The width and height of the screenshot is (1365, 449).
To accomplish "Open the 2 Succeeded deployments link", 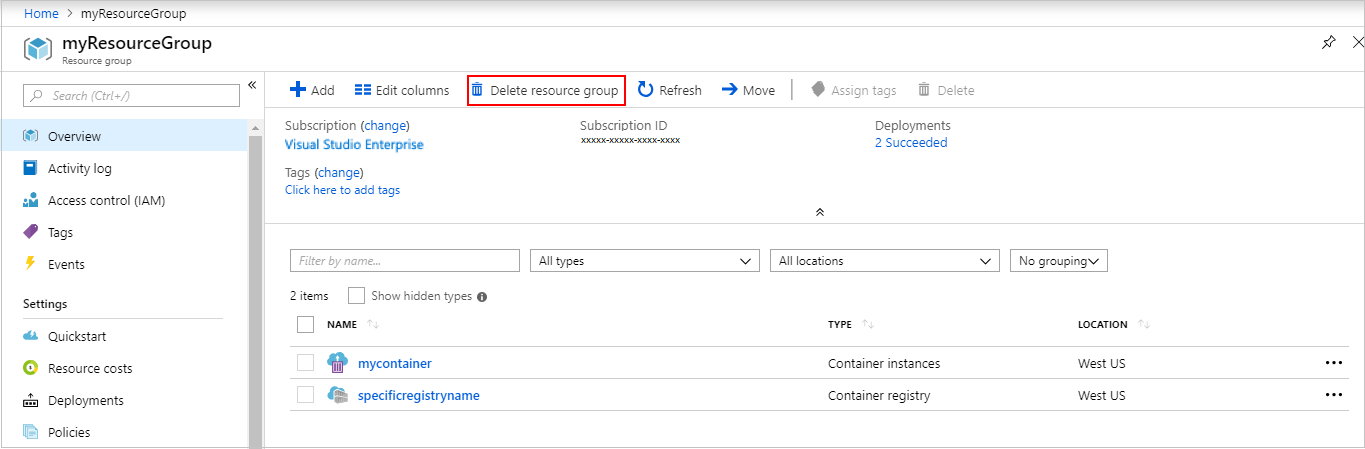I will (910, 142).
